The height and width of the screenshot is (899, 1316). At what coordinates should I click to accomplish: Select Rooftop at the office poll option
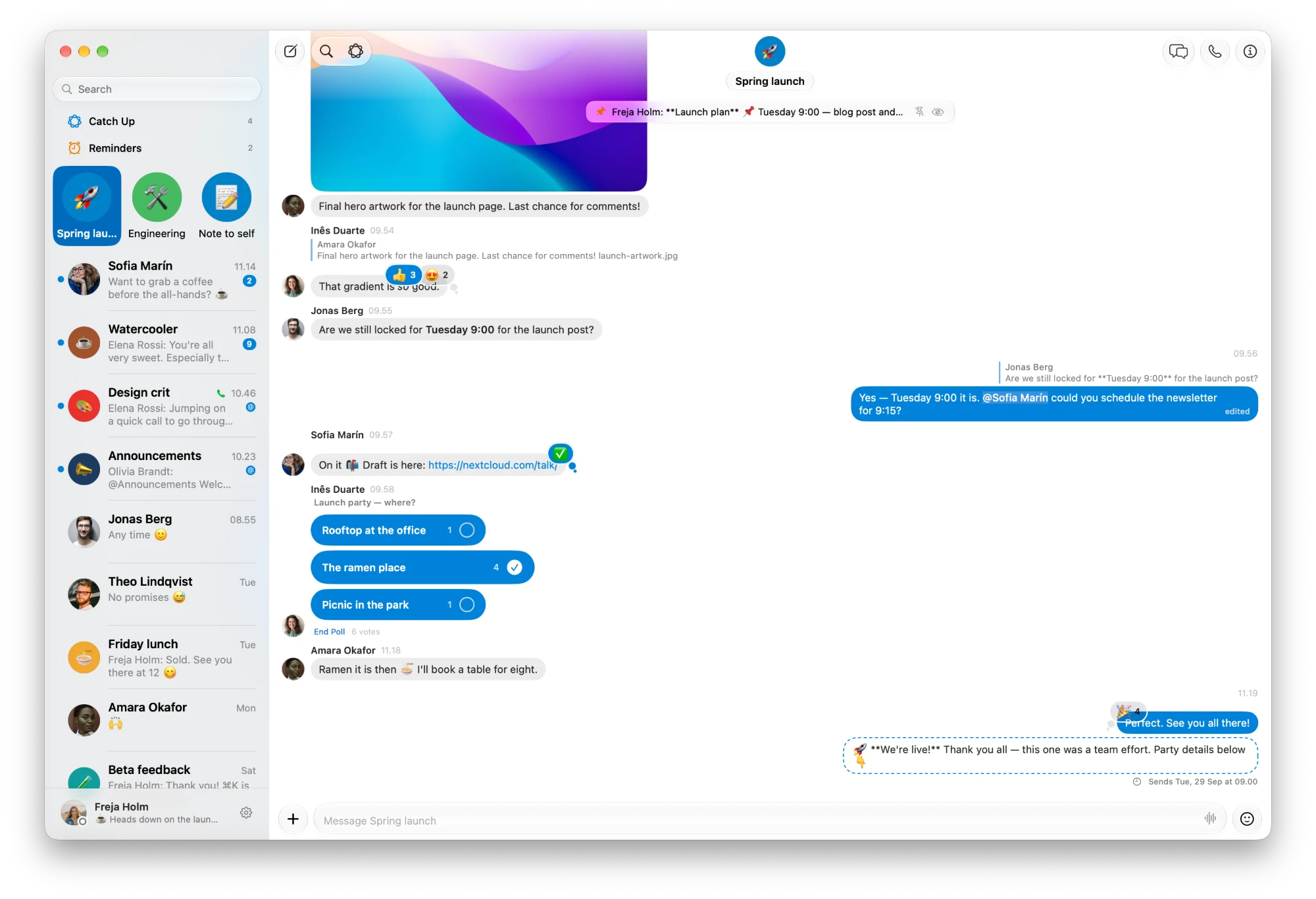(x=398, y=530)
